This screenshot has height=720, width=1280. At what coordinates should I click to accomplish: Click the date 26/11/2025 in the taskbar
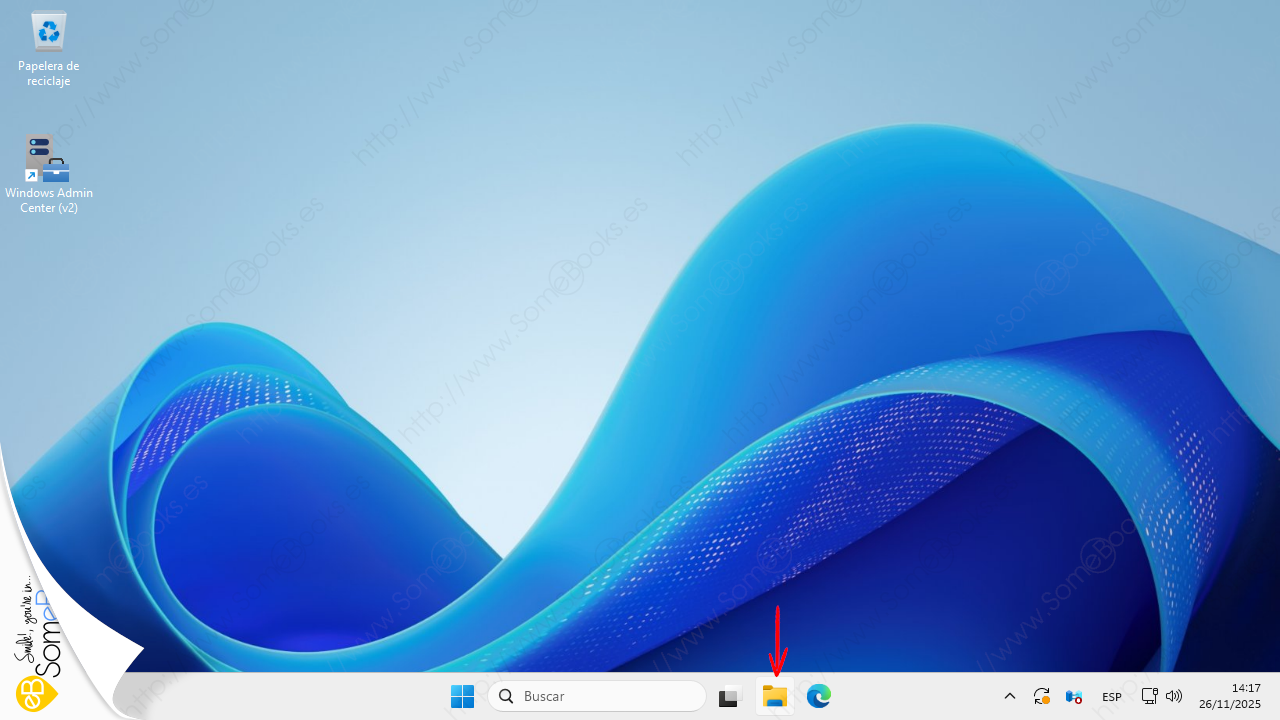coord(1233,704)
